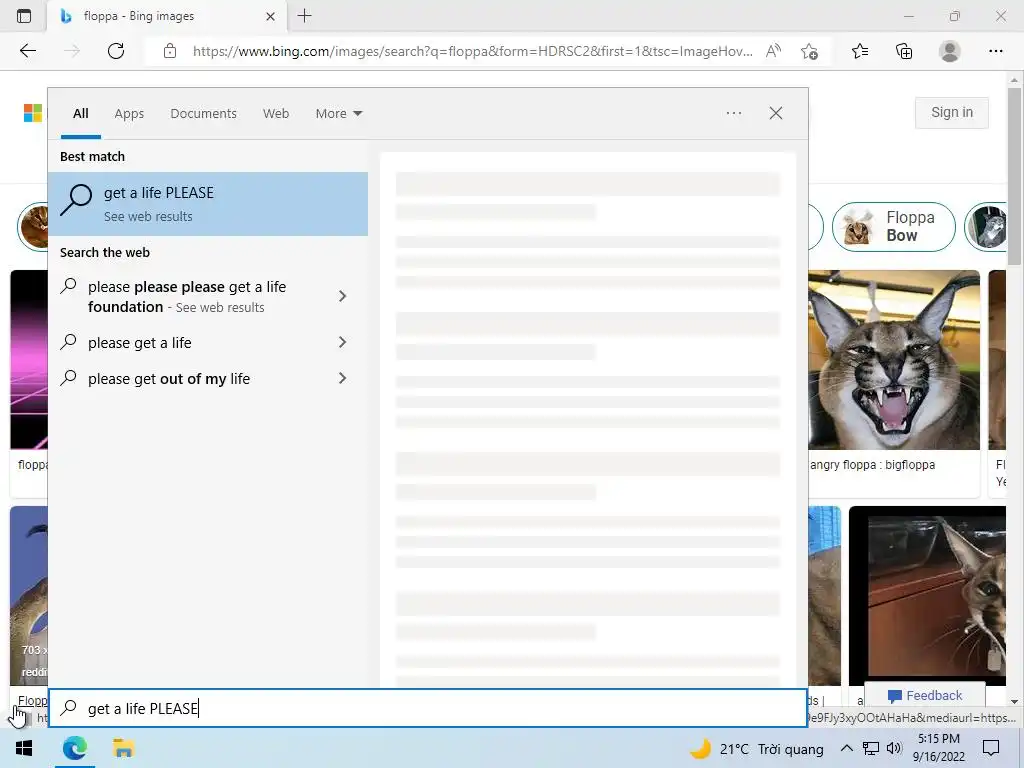Open network status tray icon
1024x768 pixels.
(871, 748)
